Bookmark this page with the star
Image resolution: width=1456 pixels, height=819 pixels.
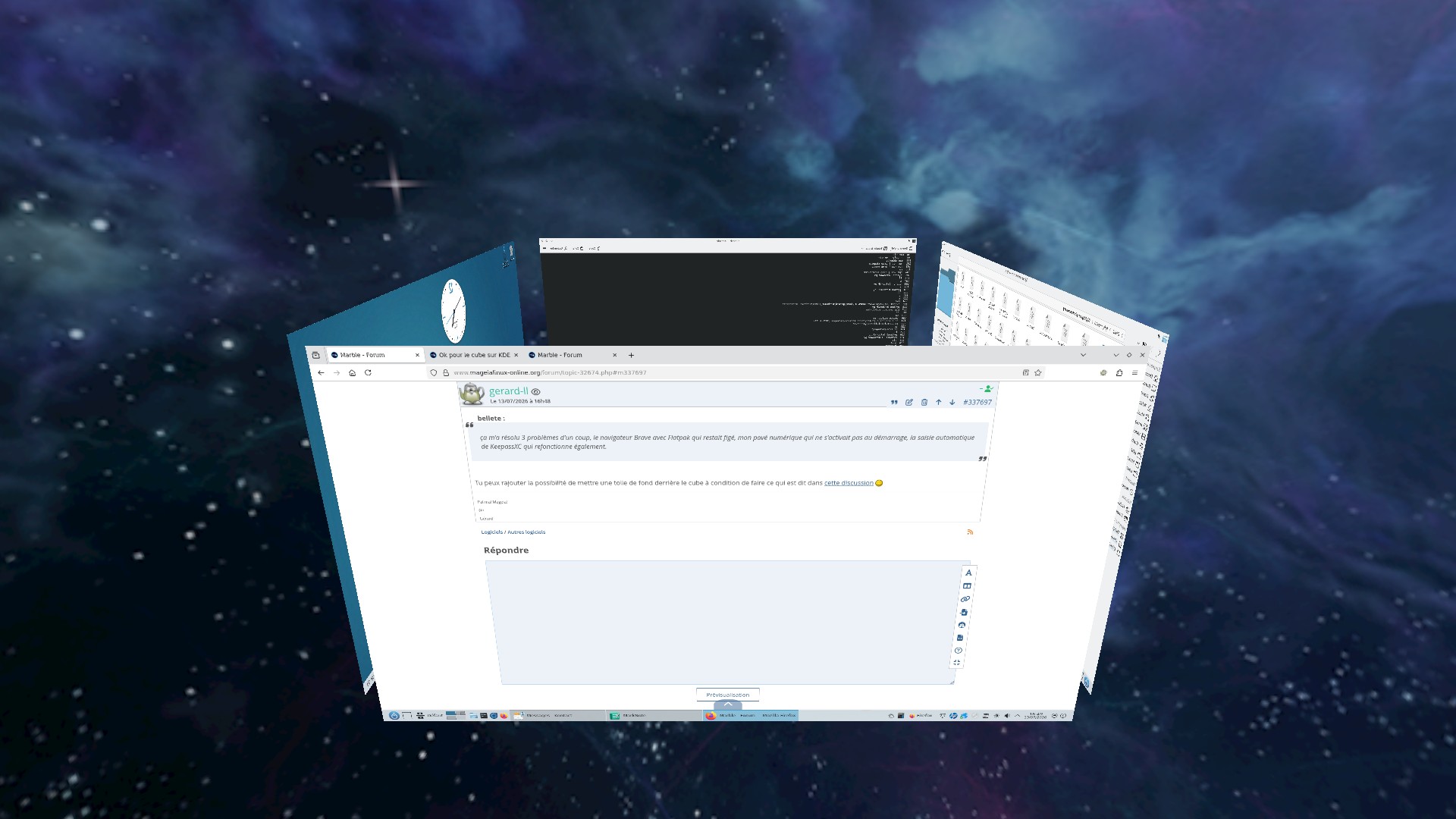tap(1038, 372)
